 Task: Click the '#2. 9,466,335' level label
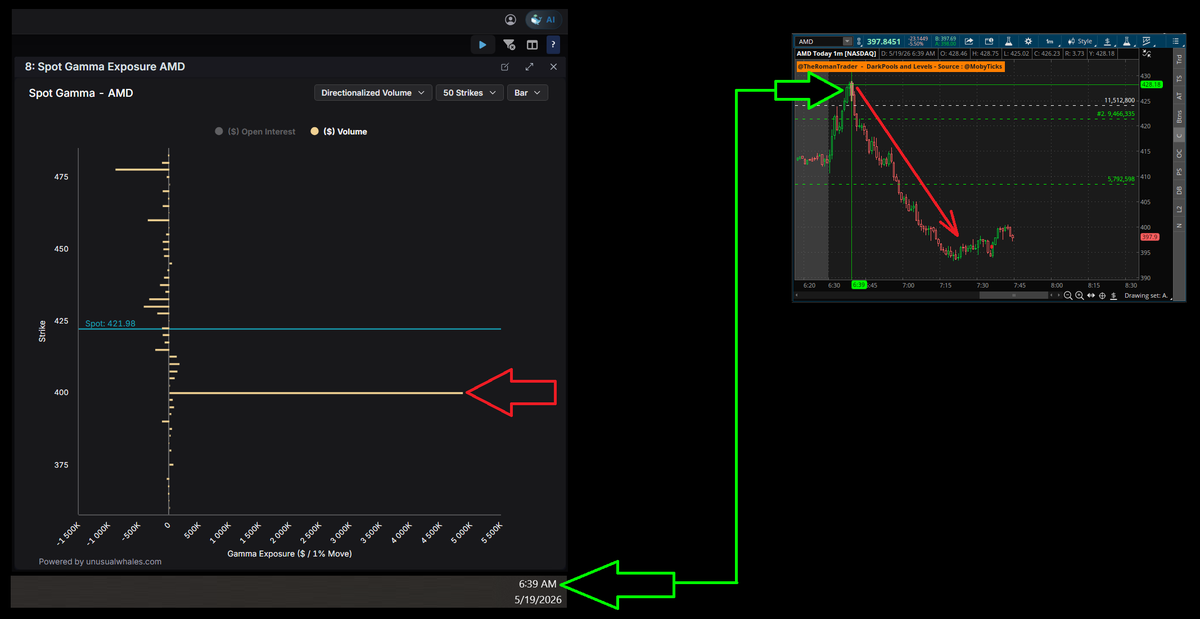[x=1114, y=115]
